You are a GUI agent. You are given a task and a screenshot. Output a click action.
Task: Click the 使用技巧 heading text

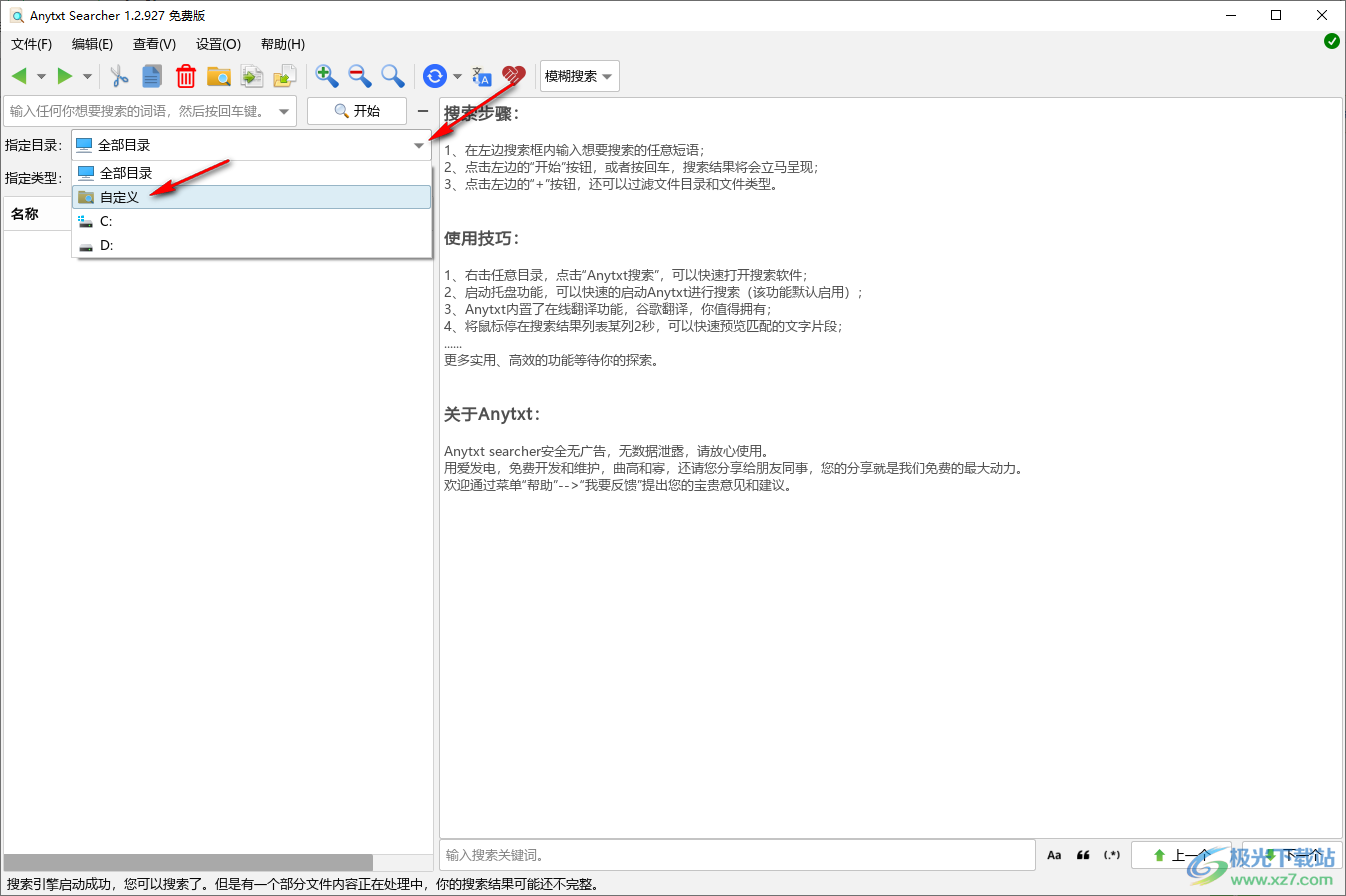482,239
